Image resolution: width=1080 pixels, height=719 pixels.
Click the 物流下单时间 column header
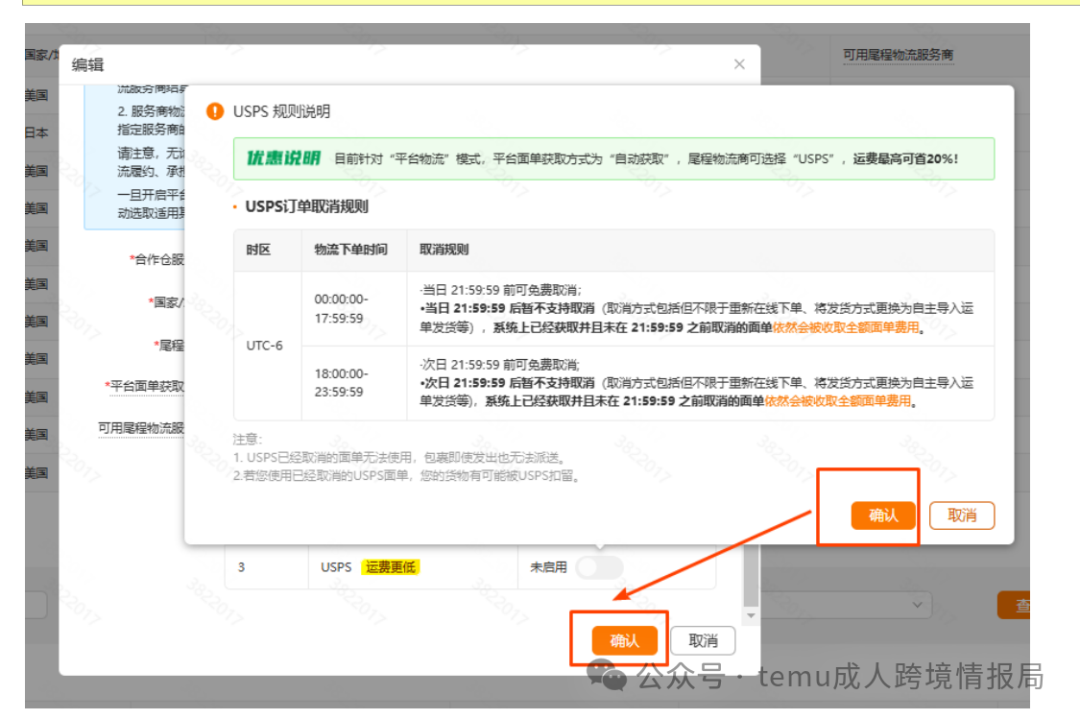click(x=351, y=249)
